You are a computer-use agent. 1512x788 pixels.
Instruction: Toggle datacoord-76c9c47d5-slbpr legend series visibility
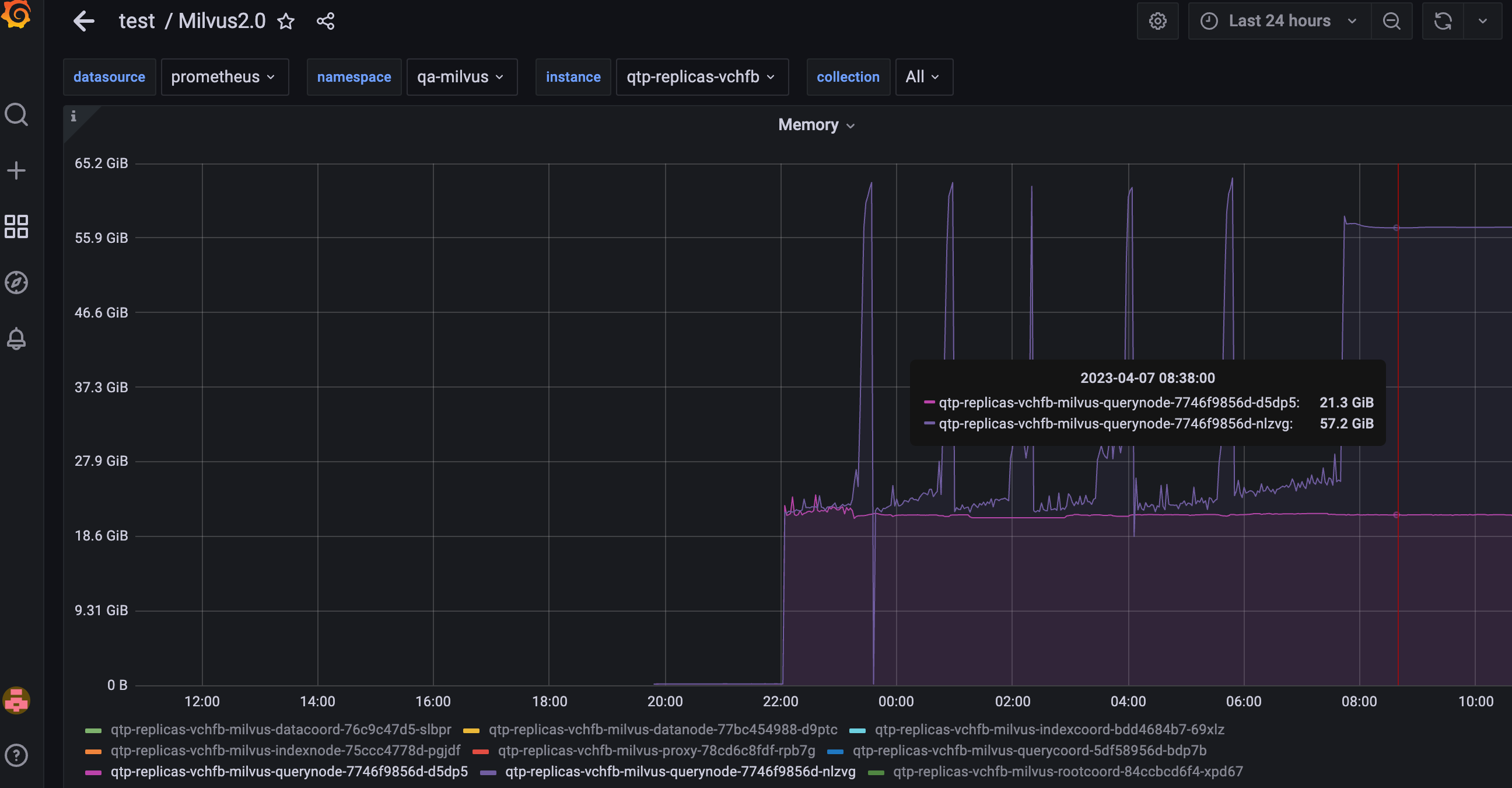tap(281, 729)
